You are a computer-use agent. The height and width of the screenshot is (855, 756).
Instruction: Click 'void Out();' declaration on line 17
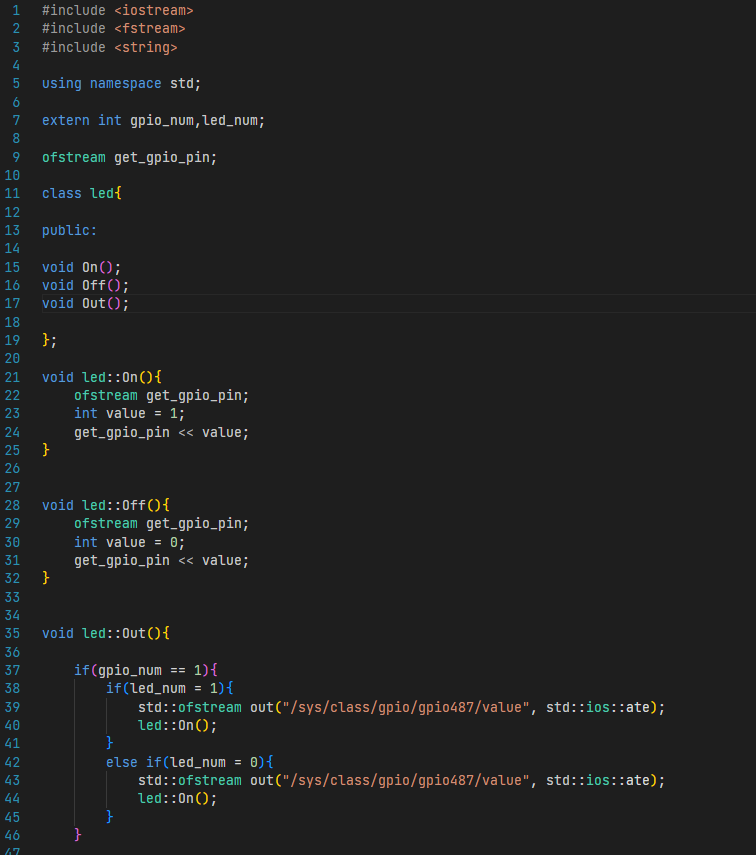[86, 303]
